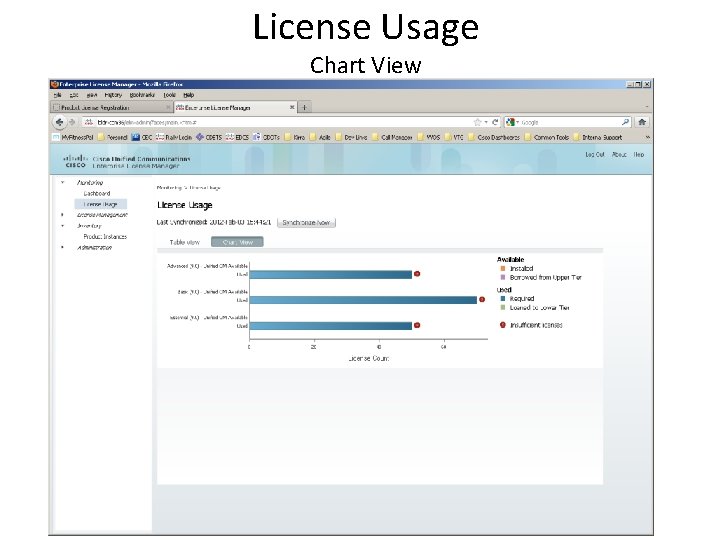Screen dimensions: 720x540
Task: Open the Call Manager bookmarks folder
Action: tap(392, 137)
